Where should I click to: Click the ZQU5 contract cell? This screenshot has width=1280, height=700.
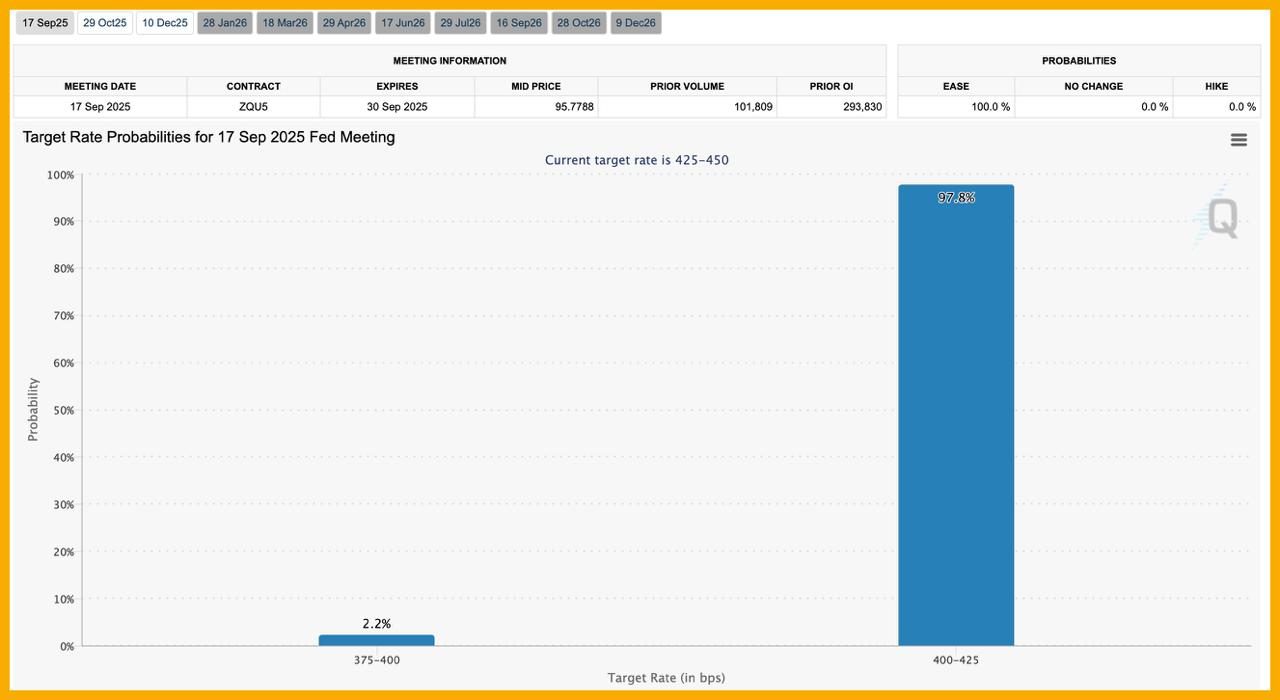pos(253,107)
